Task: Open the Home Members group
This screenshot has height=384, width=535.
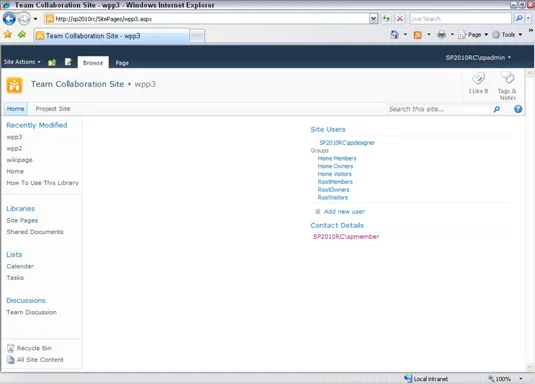Action: pos(337,158)
